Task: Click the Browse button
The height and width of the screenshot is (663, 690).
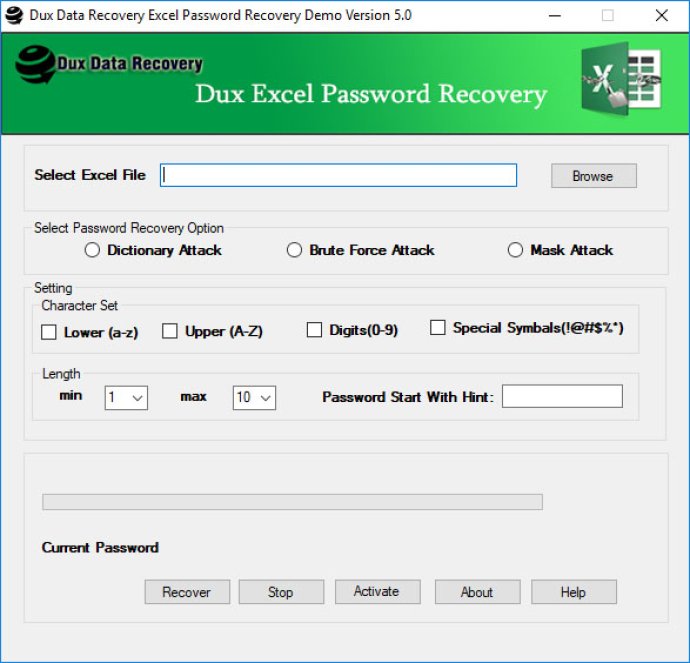Action: coord(594,176)
